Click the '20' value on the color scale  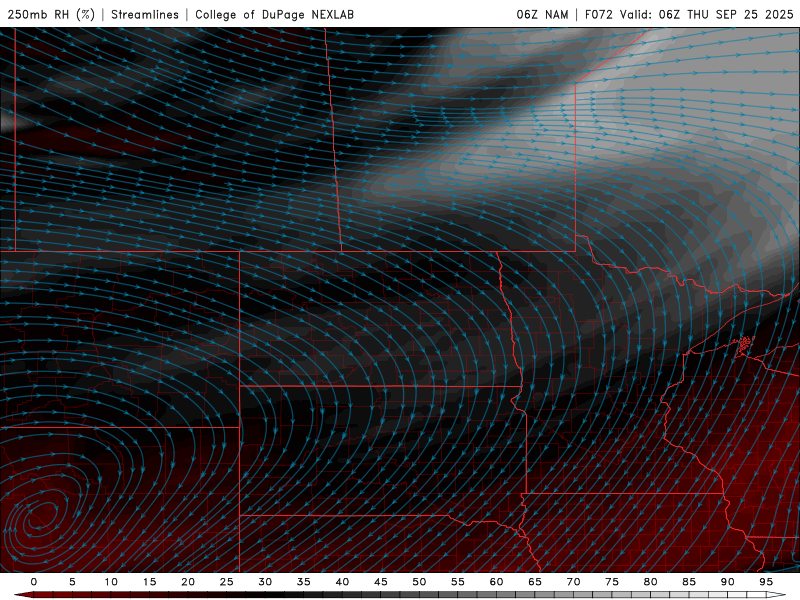[x=188, y=582]
